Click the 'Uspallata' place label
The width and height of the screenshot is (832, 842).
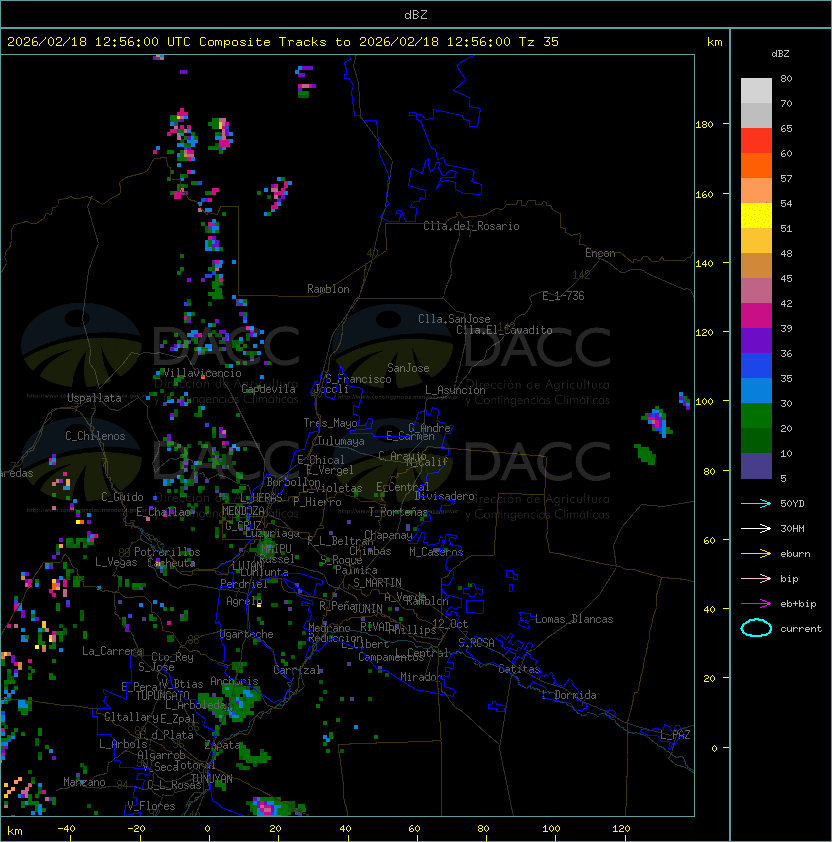pos(94,398)
